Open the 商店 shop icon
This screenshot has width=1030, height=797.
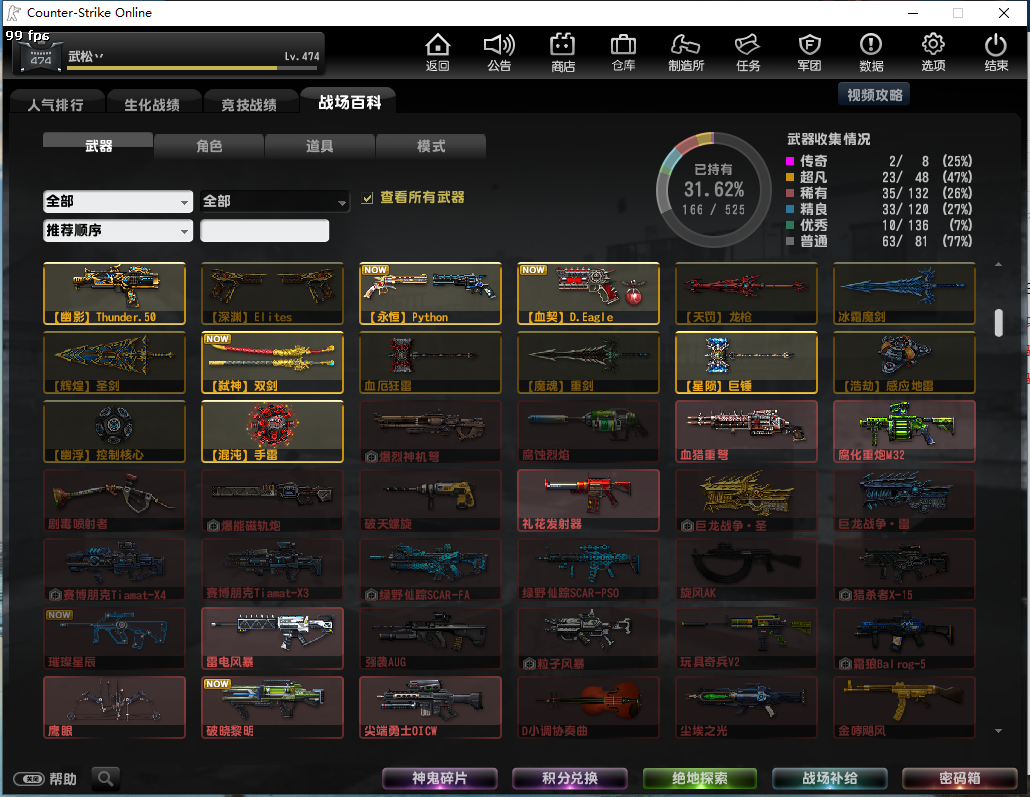click(x=562, y=51)
